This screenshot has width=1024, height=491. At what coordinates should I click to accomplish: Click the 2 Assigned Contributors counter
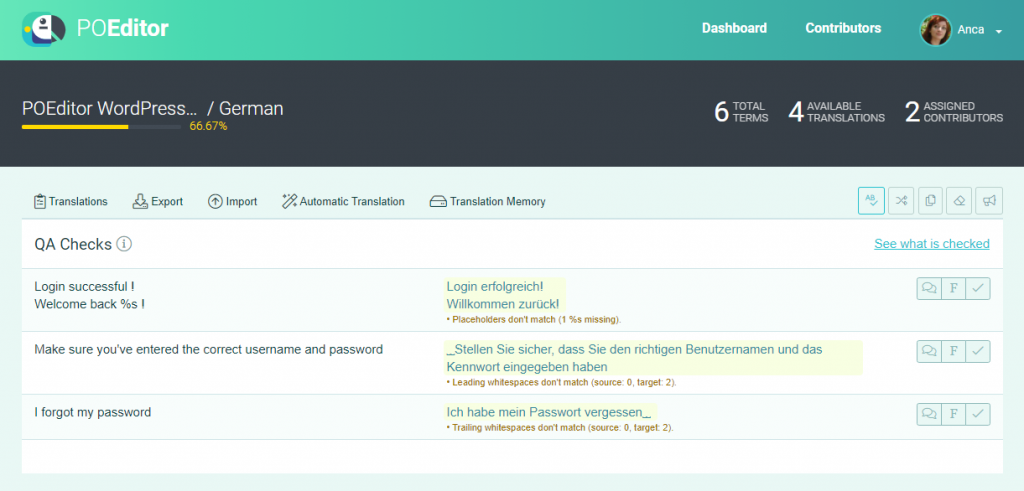[x=954, y=112]
